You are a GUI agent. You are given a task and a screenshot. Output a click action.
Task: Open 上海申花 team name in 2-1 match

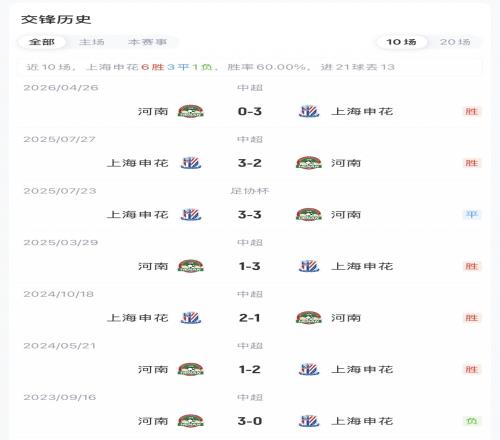click(137, 318)
